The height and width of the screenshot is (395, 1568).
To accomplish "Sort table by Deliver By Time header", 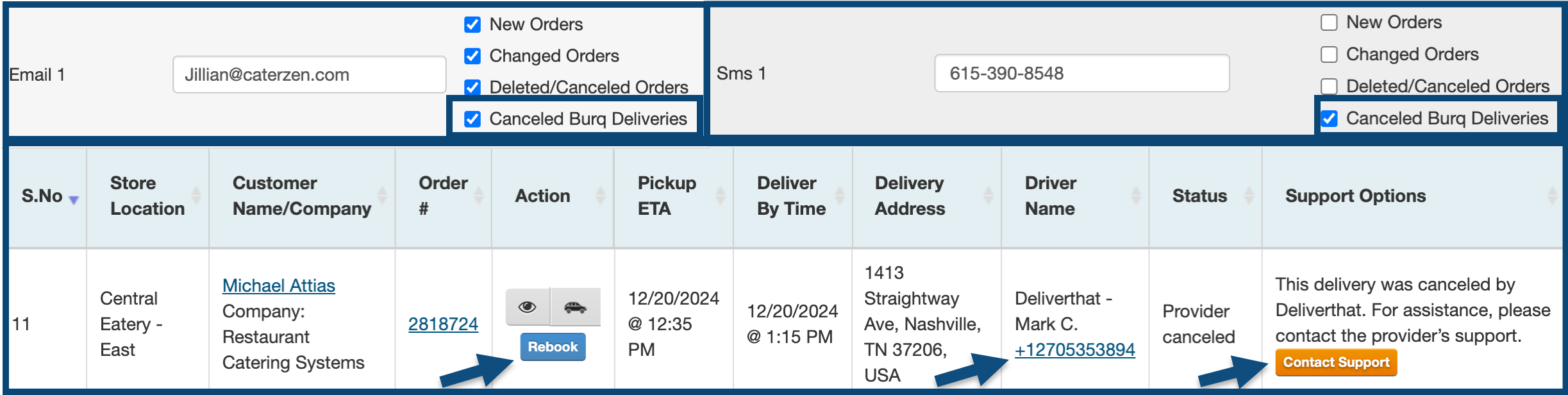I will (x=791, y=196).
